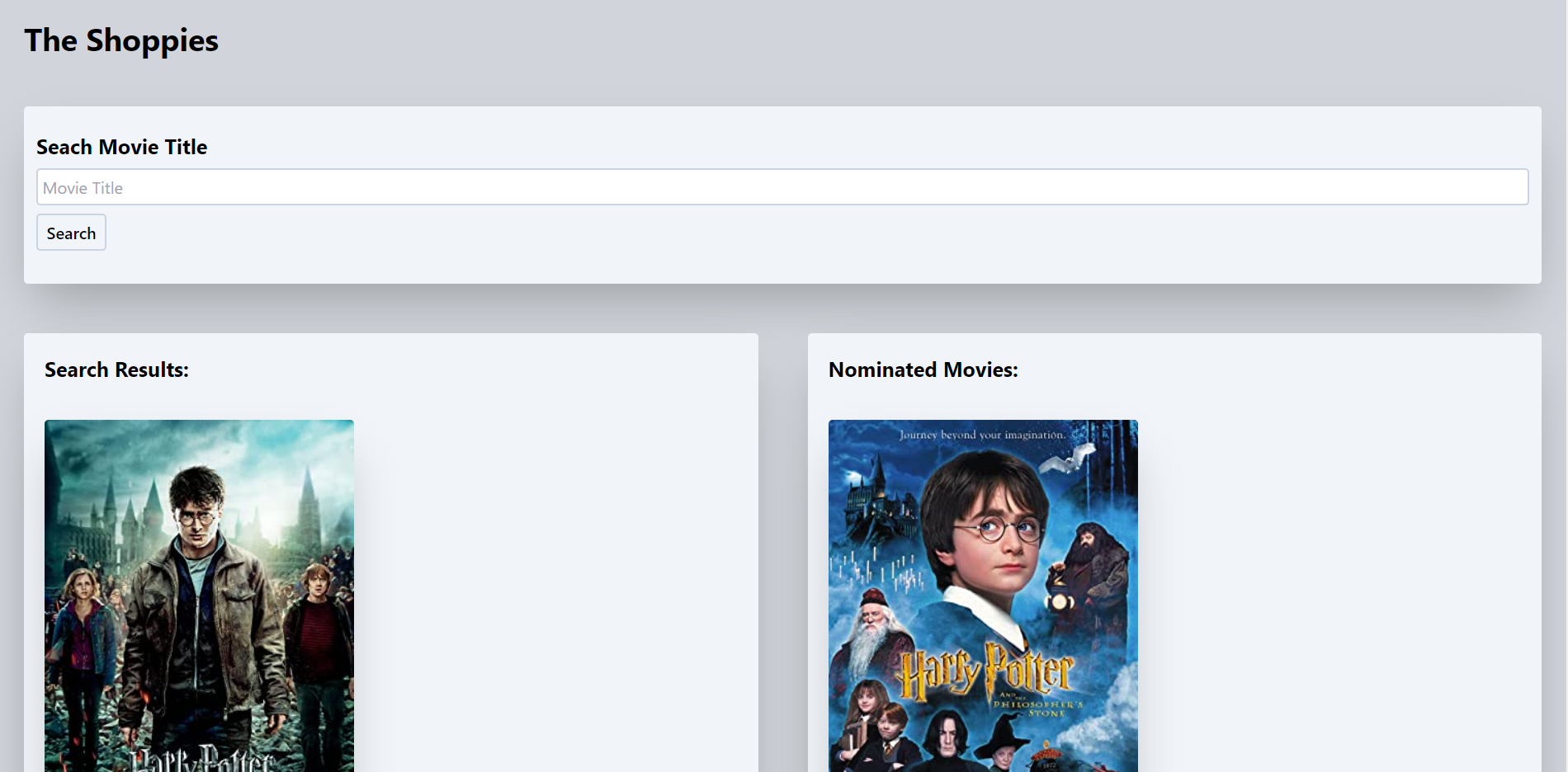Click the "Search Results:" heading
This screenshot has width=1568, height=772.
point(116,370)
